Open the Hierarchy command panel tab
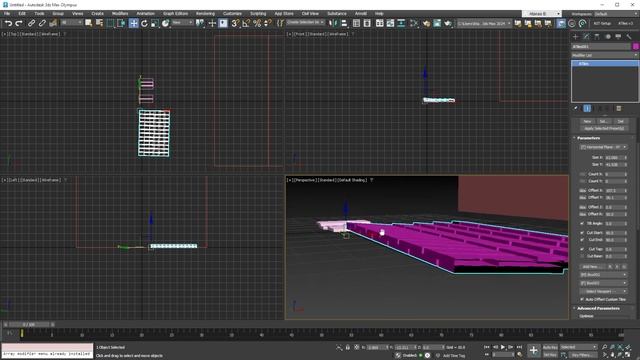Image resolution: width=640 pixels, height=360 pixels. click(597, 37)
